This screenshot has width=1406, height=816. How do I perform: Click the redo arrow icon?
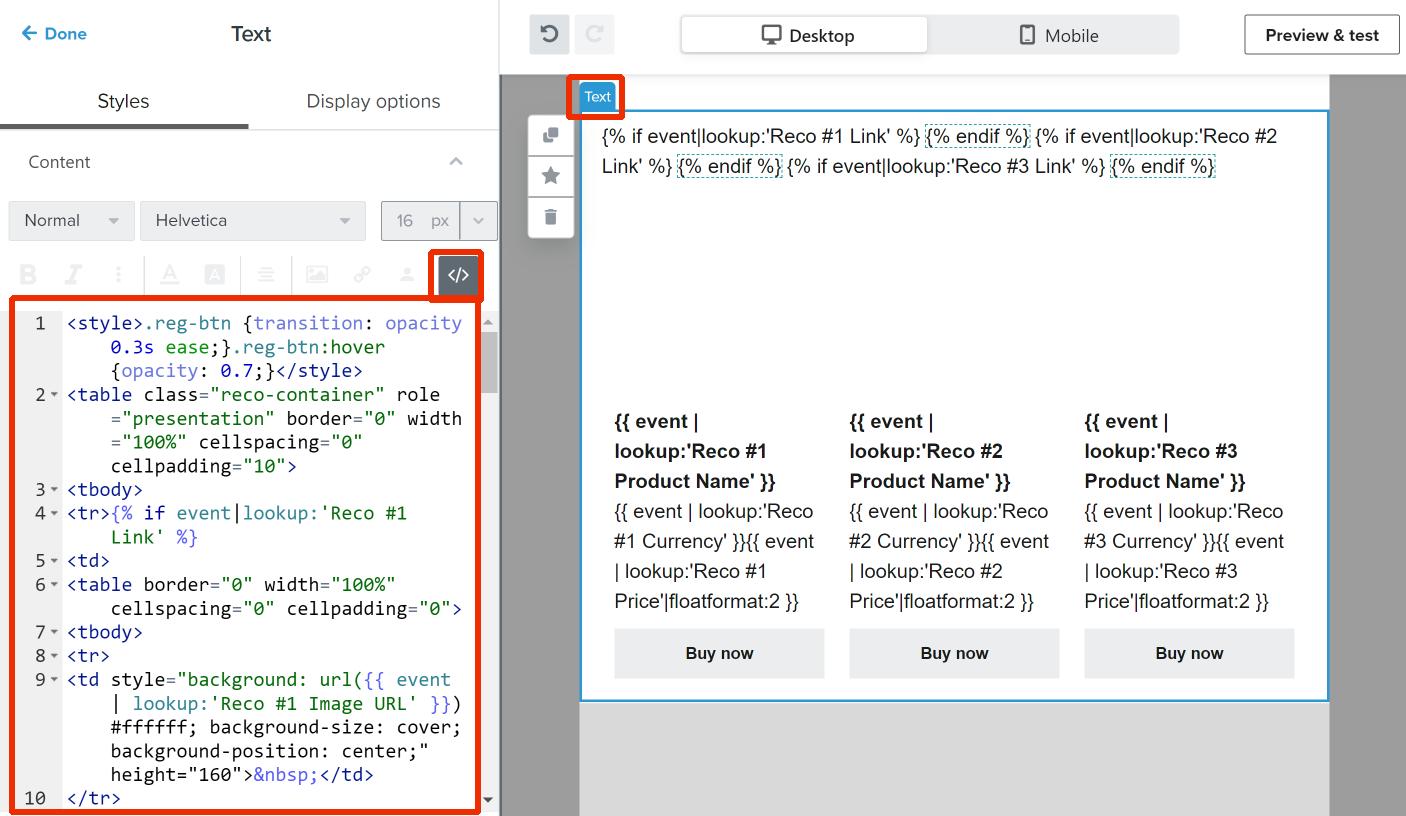[x=594, y=35]
